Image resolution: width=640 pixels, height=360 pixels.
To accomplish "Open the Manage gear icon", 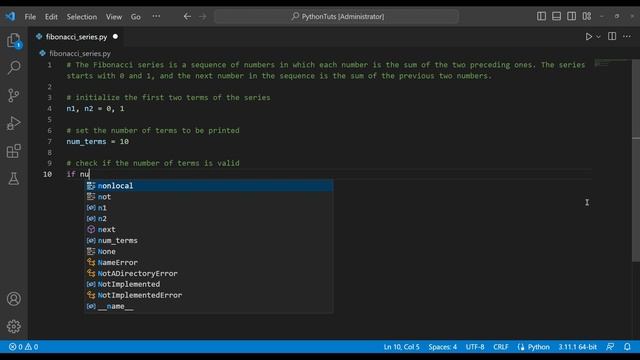I will pyautogui.click(x=14, y=326).
